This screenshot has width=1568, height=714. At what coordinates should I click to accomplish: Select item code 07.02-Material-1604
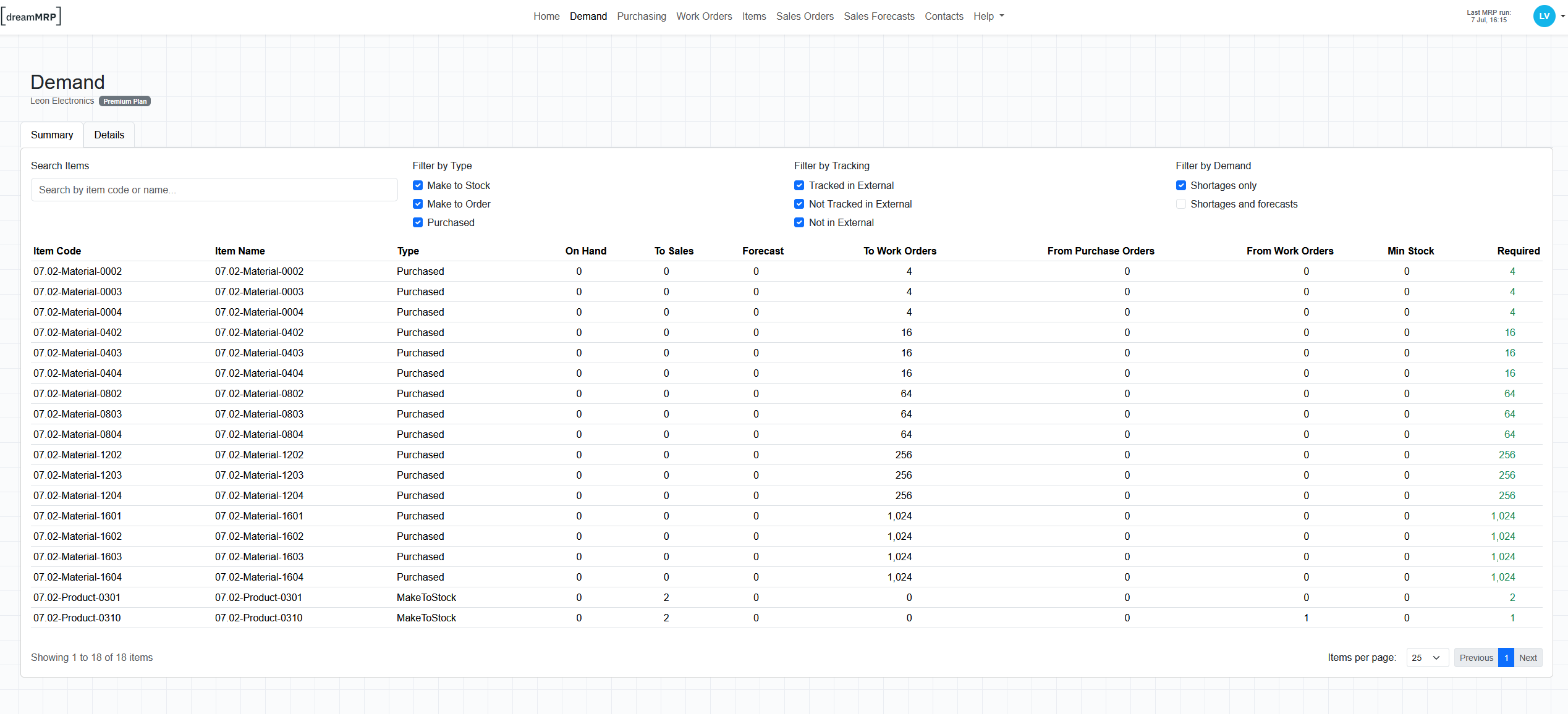pyautogui.click(x=78, y=577)
